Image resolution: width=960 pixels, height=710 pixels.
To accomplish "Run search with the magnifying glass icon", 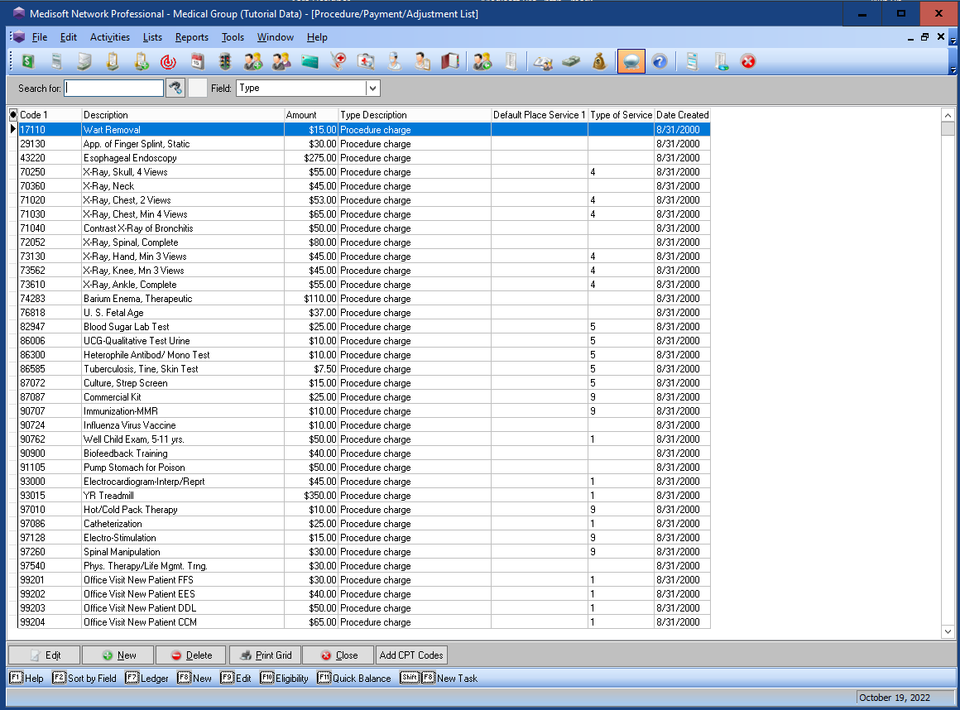I will (x=174, y=88).
